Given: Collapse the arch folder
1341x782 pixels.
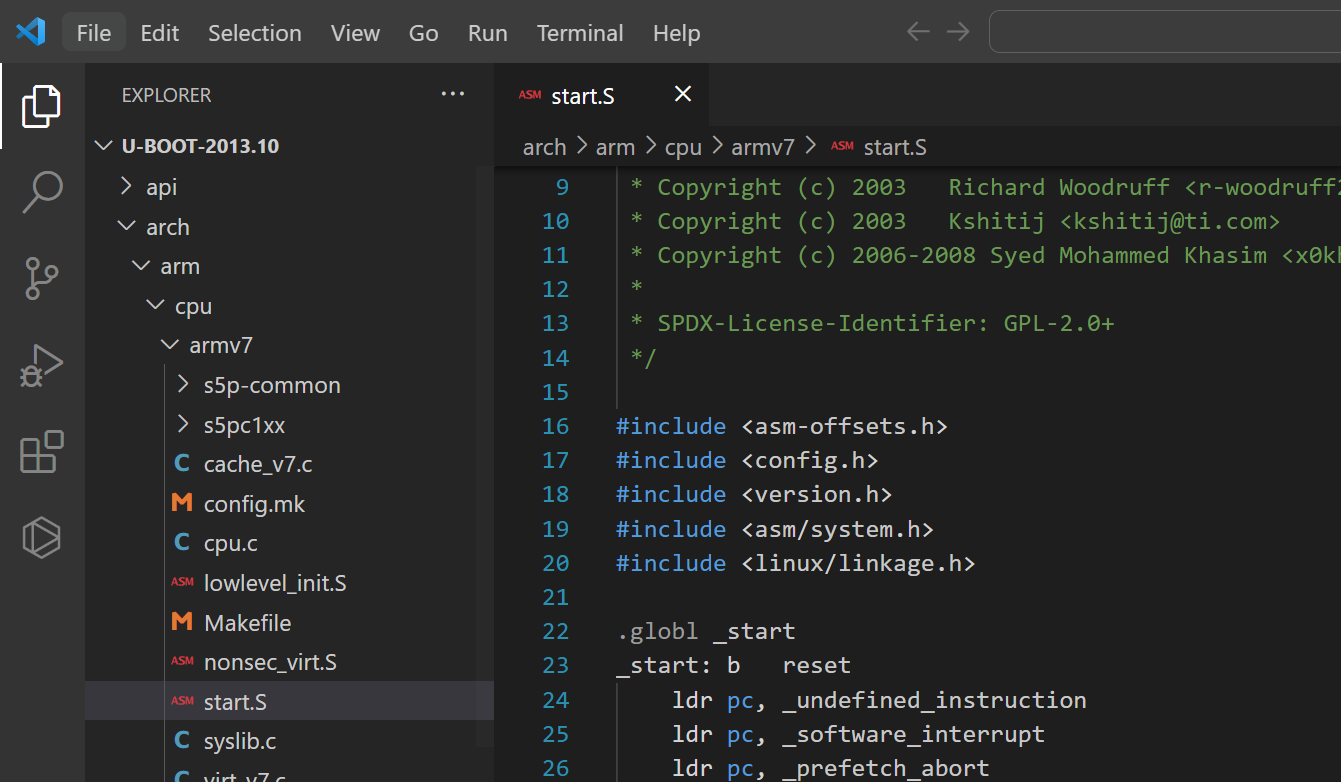Looking at the screenshot, I should click(x=126, y=226).
